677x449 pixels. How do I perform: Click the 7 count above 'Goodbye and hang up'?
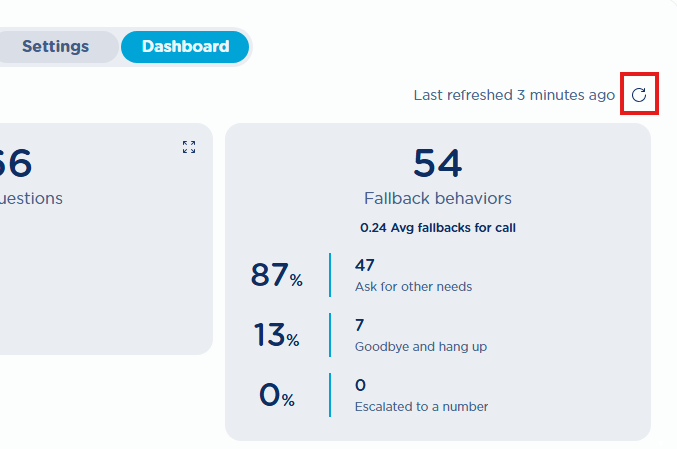[x=360, y=326]
